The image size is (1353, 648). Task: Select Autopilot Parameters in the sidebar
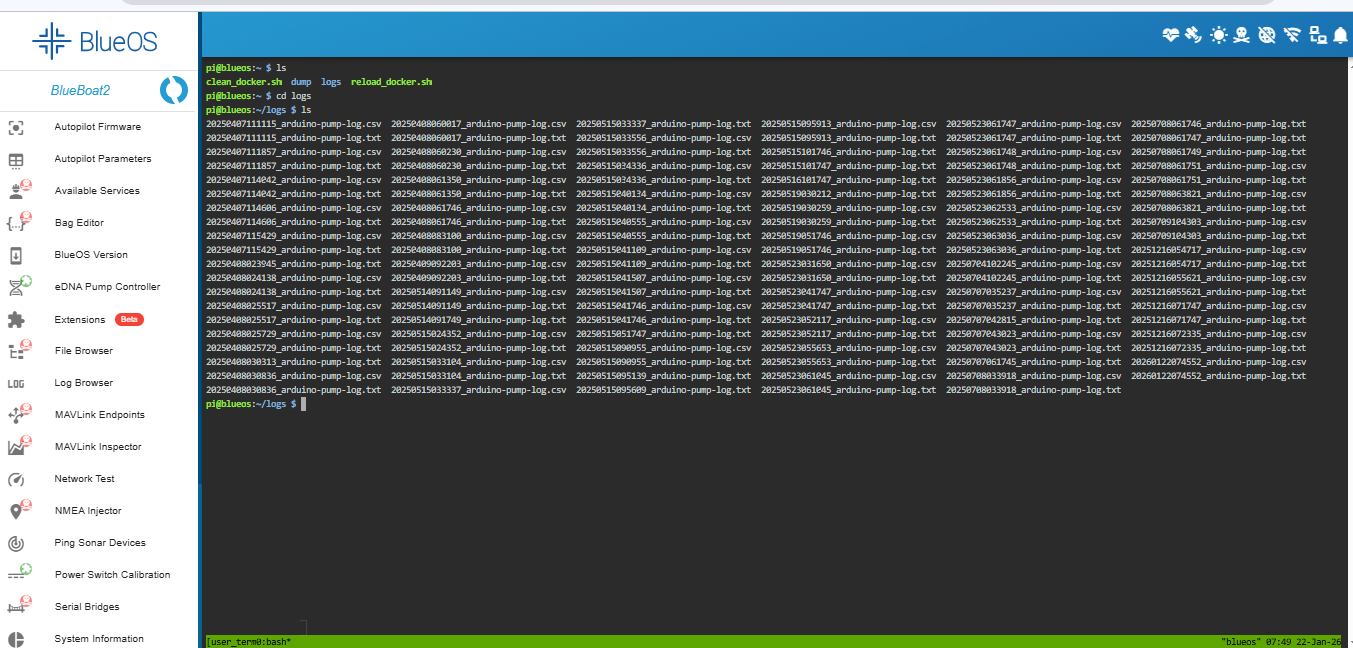pos(102,159)
